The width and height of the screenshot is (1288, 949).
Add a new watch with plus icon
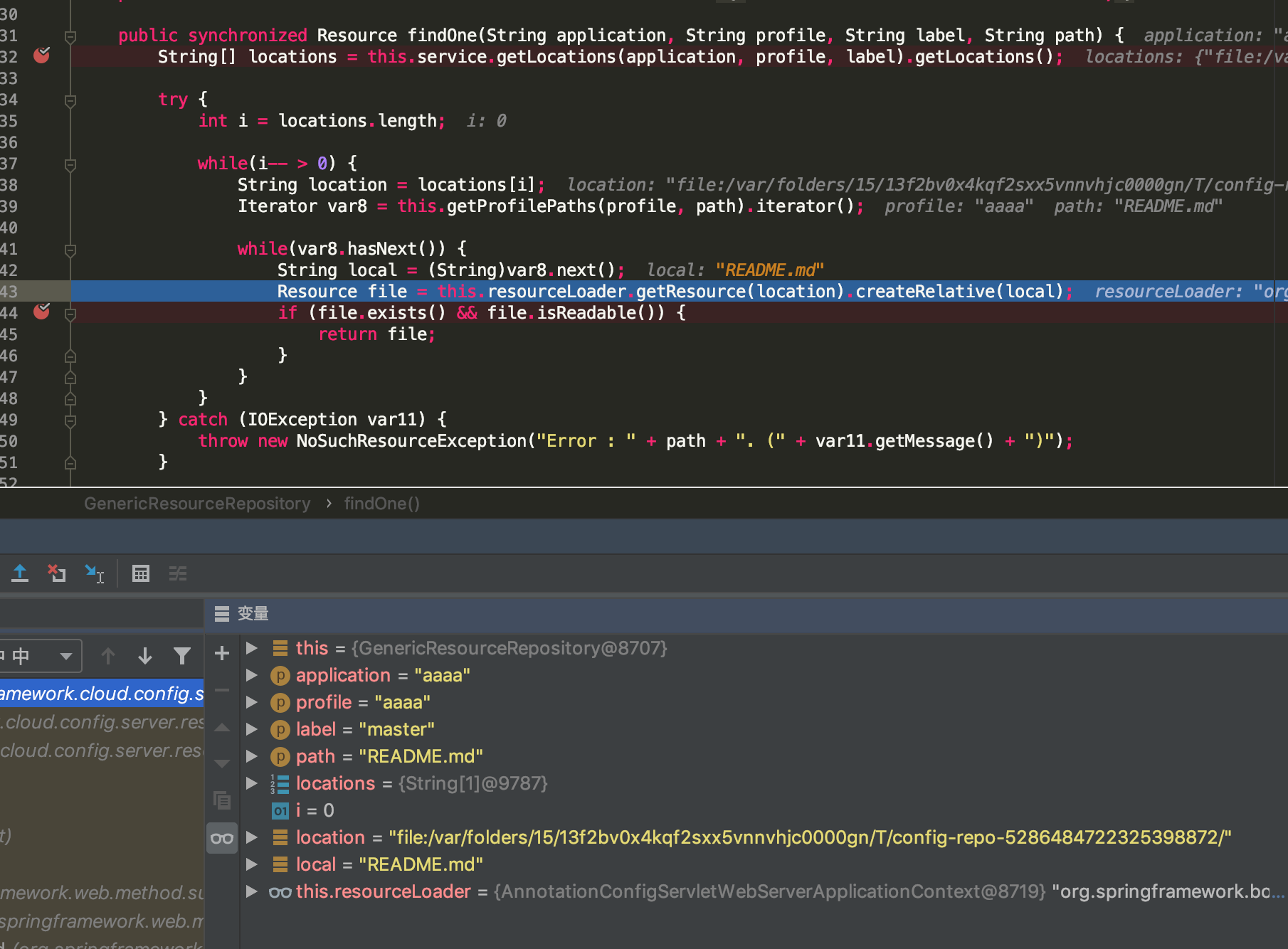pos(222,653)
